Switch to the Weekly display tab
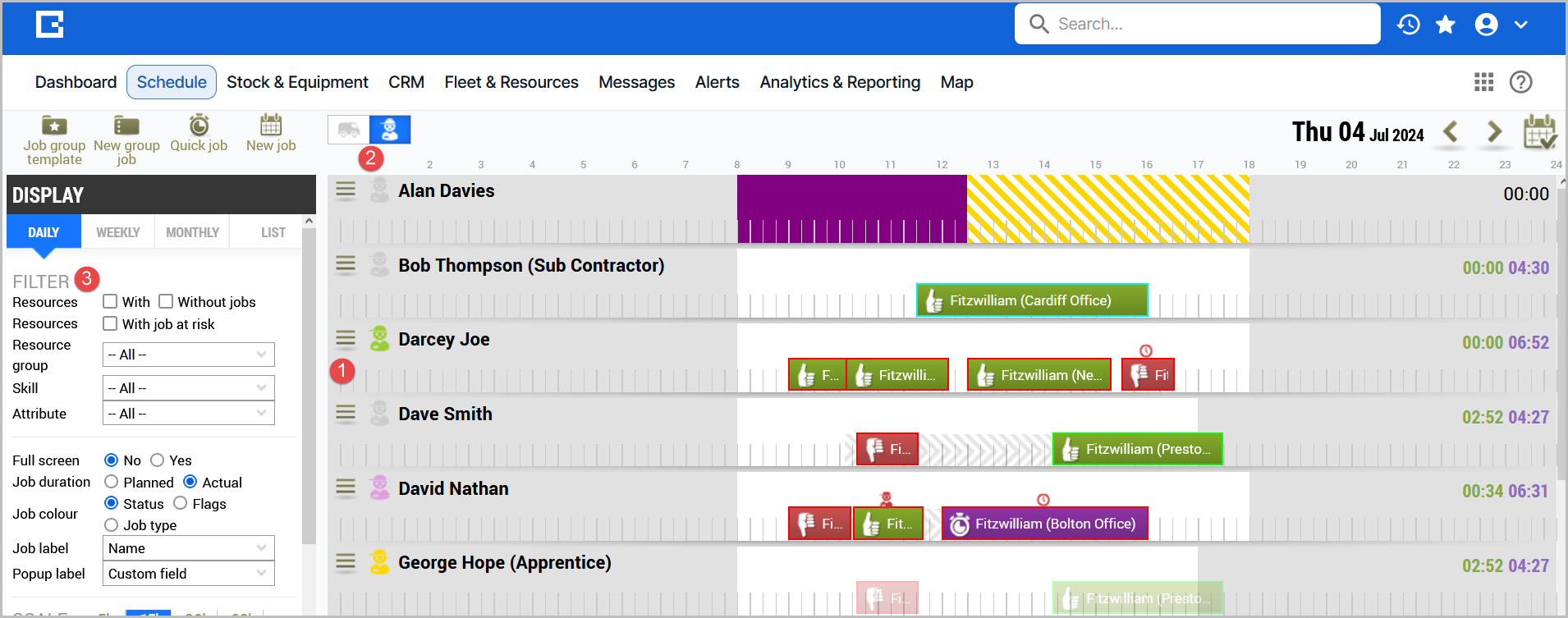Image resolution: width=1568 pixels, height=618 pixels. [x=118, y=232]
